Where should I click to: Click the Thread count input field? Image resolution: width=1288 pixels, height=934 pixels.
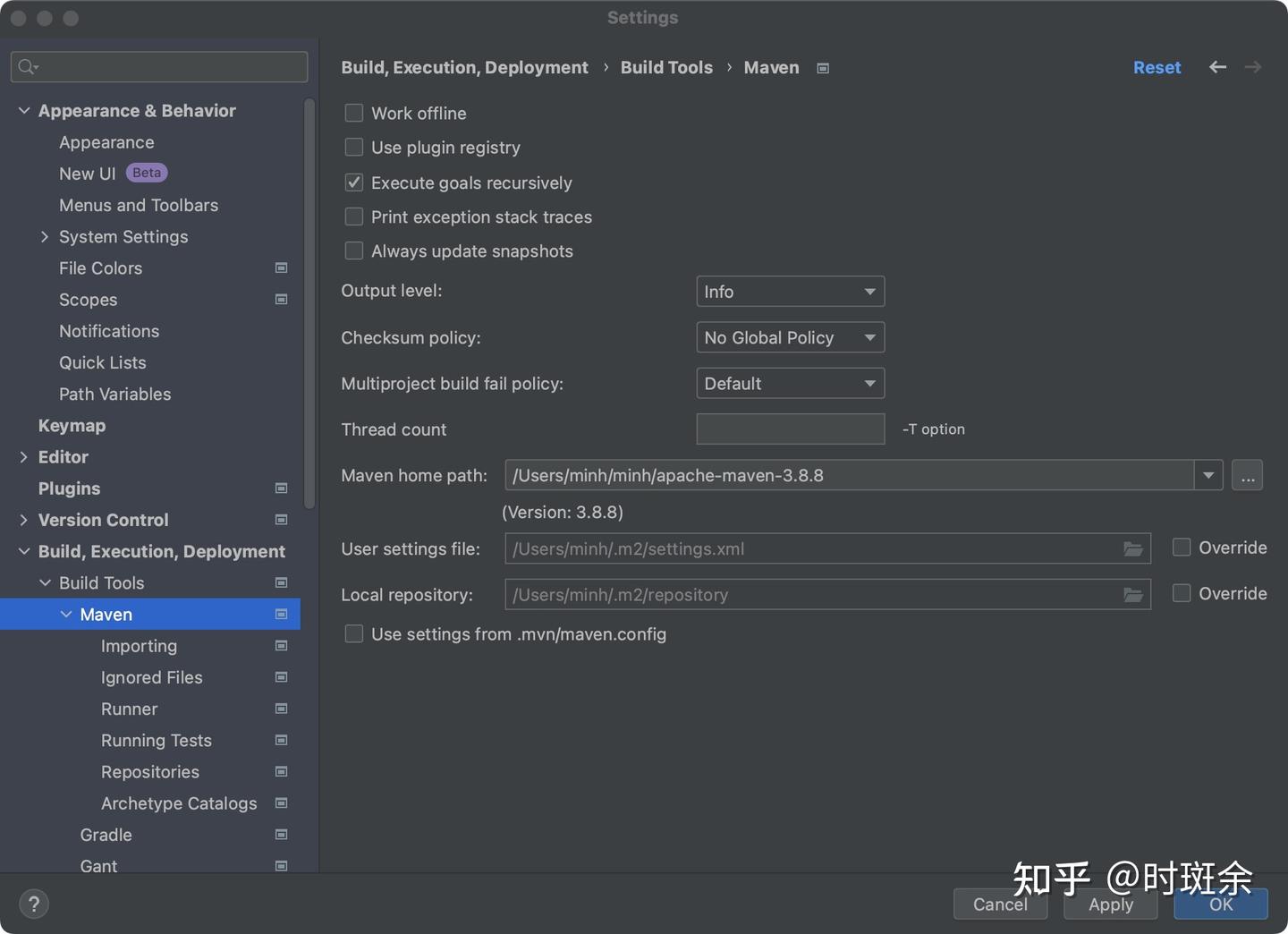click(x=791, y=429)
